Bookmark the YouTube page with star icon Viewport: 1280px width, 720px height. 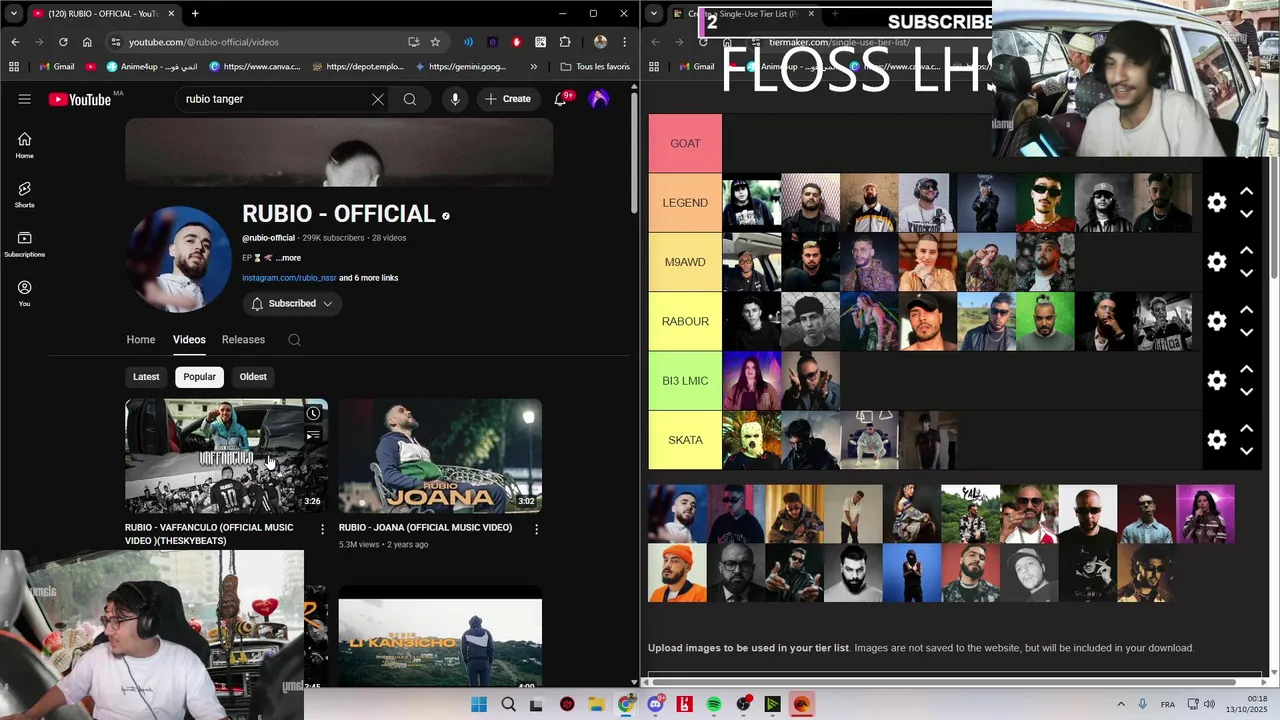(435, 42)
